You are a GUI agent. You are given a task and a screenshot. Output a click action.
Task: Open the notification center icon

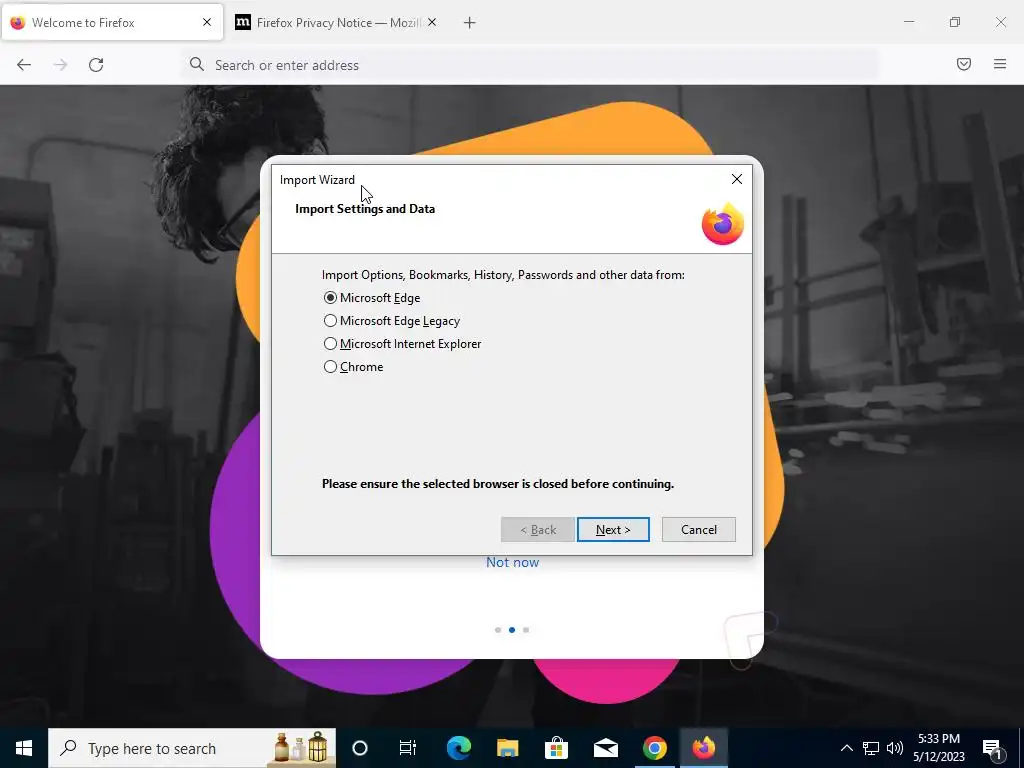[992, 748]
